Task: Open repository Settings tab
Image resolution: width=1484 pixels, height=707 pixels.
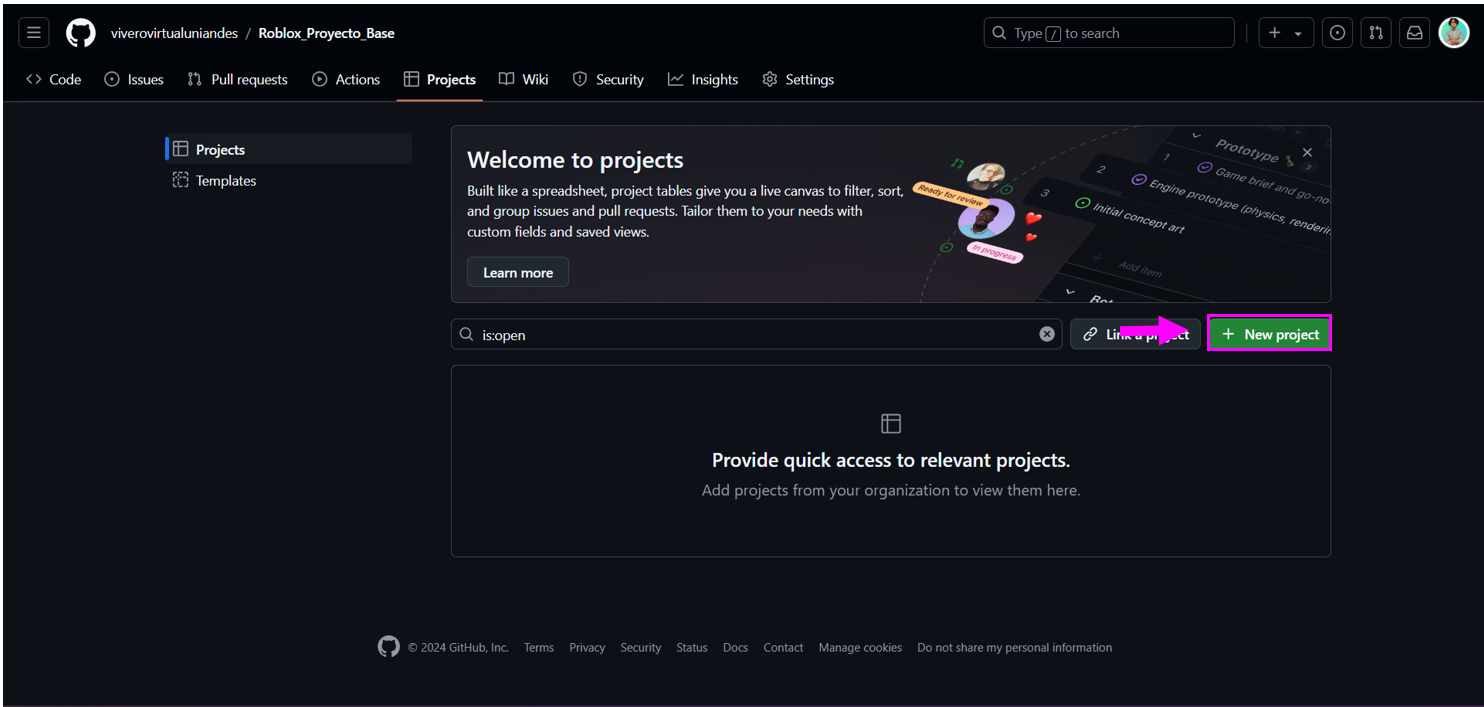Action: point(798,80)
